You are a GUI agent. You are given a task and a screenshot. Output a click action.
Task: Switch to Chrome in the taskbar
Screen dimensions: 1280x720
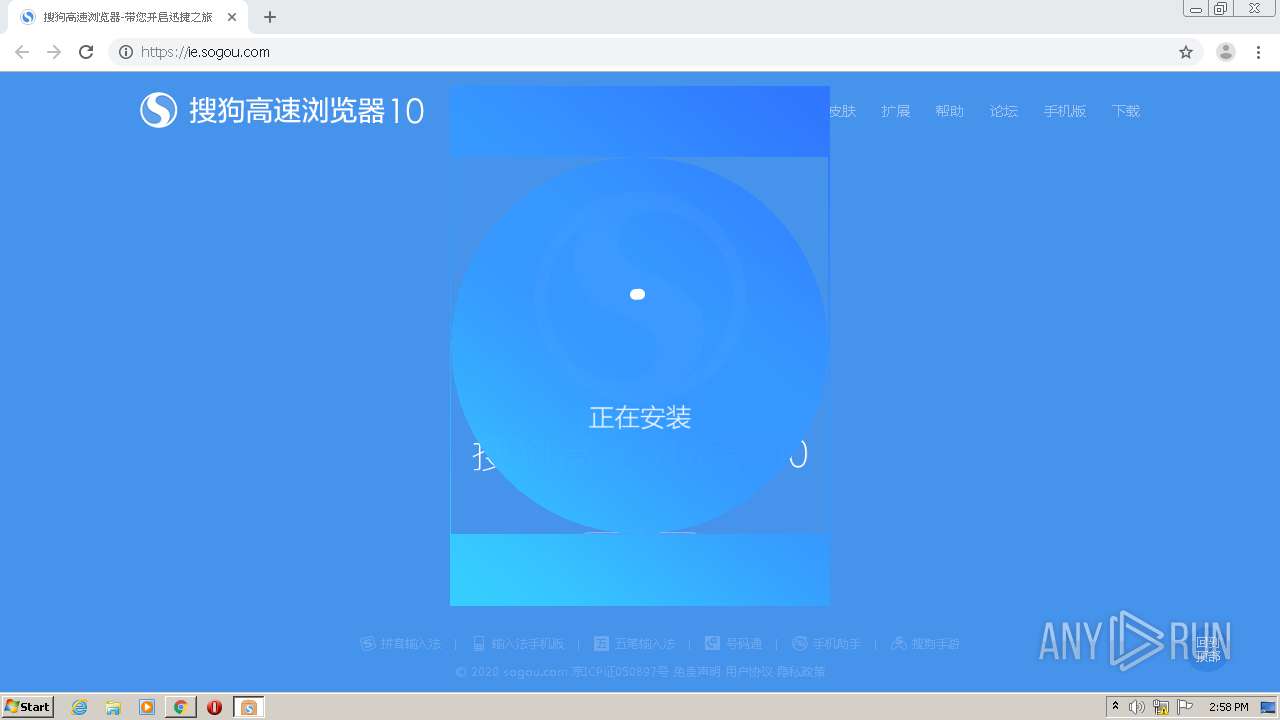181,707
